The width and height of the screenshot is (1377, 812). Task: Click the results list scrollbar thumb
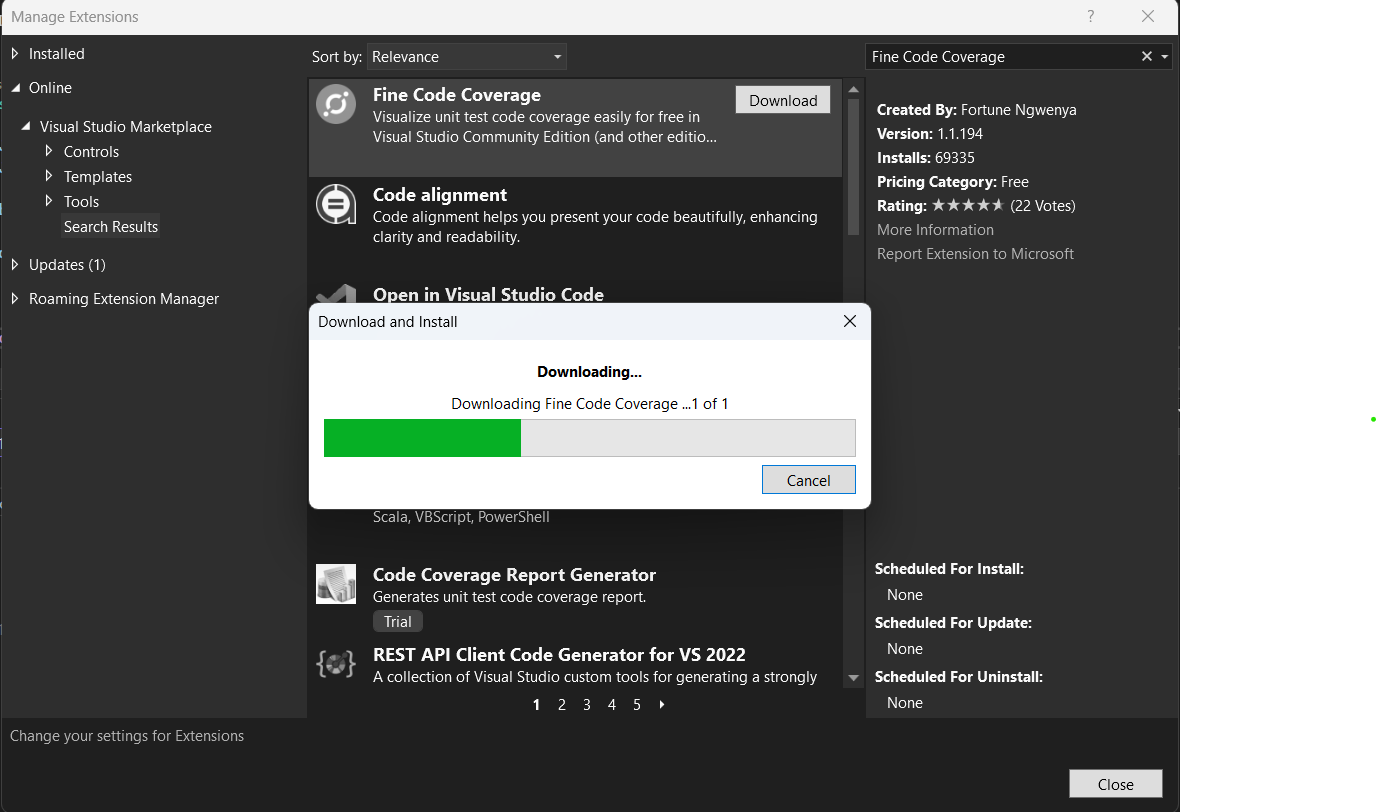click(853, 167)
